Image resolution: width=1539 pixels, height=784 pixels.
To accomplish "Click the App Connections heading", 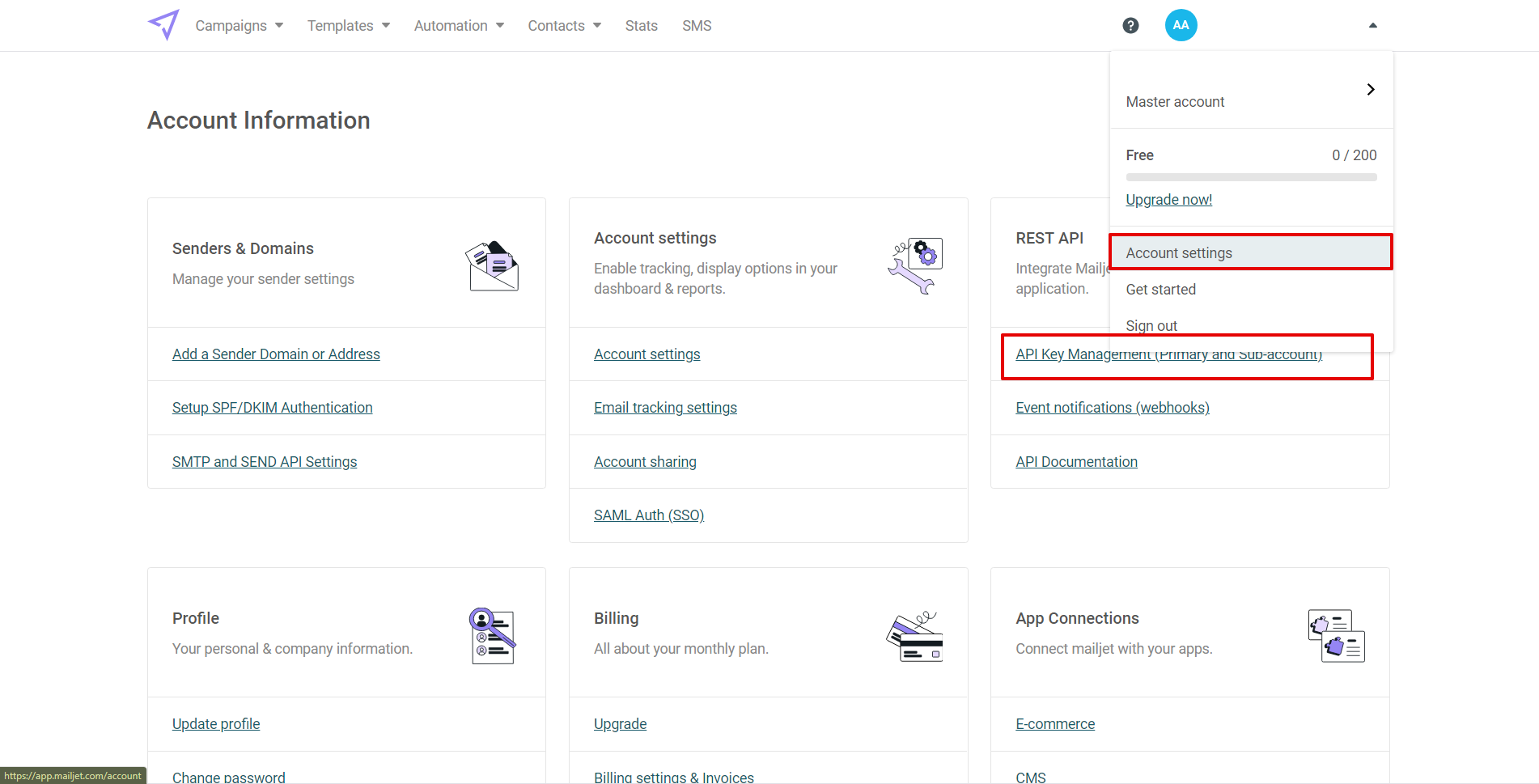I will pos(1077,618).
